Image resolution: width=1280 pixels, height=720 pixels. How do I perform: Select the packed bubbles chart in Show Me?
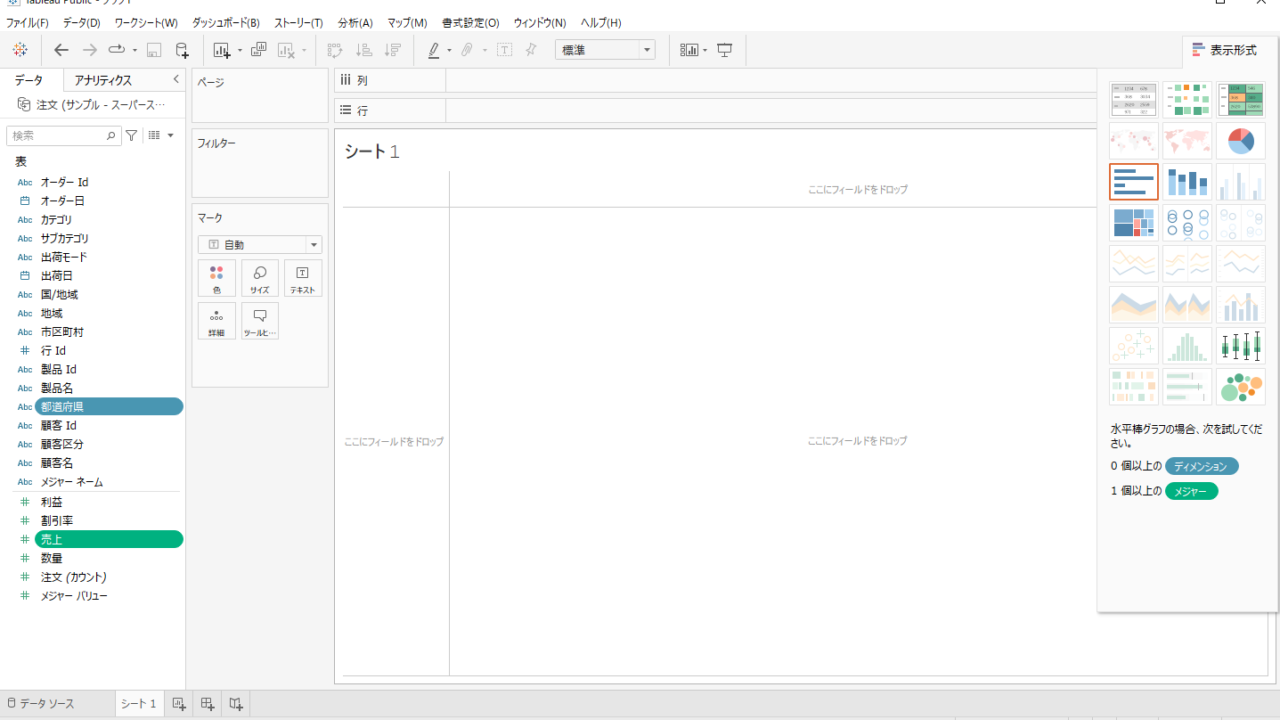pos(1241,387)
